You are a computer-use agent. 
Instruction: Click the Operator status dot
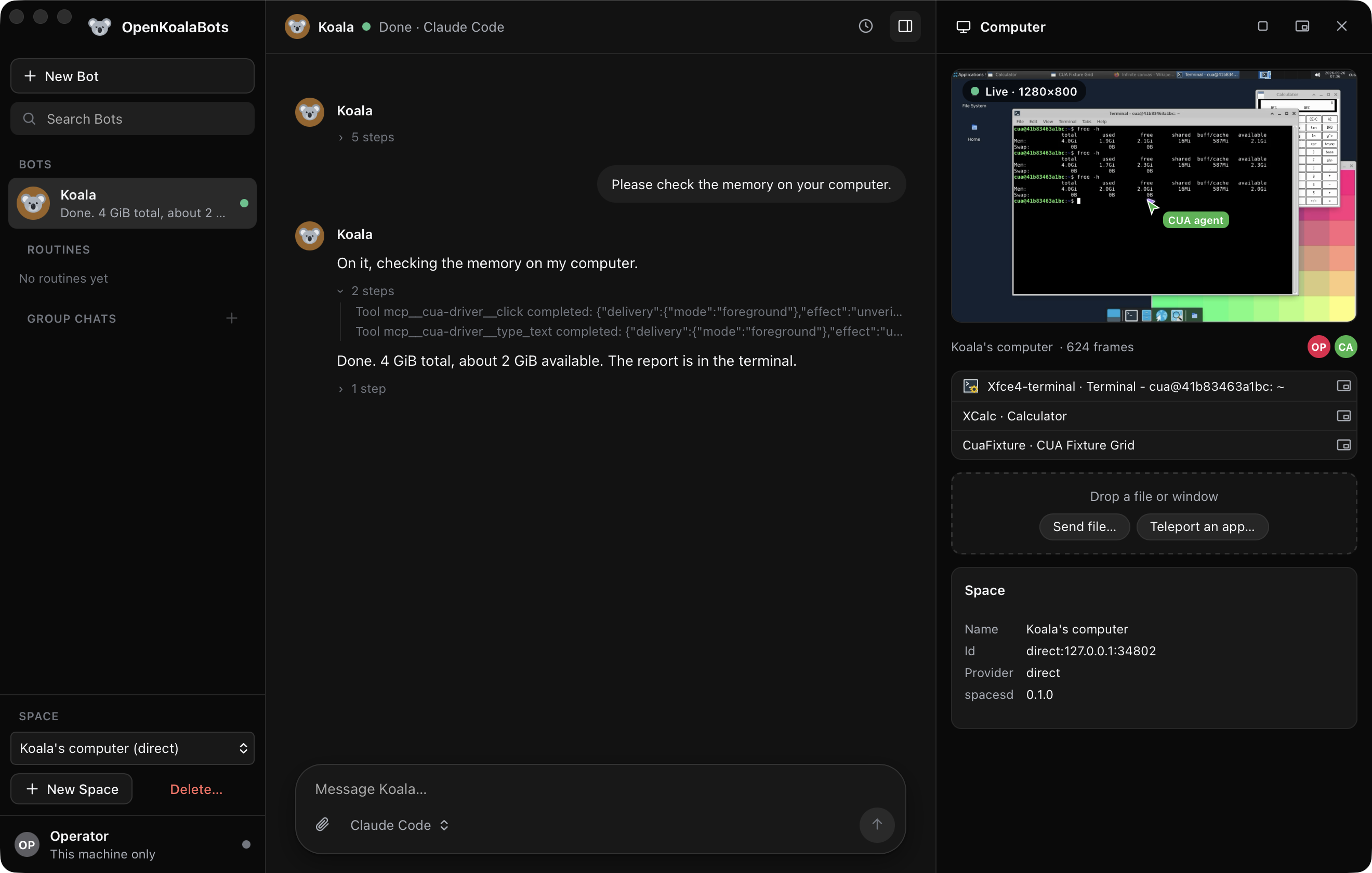click(246, 844)
